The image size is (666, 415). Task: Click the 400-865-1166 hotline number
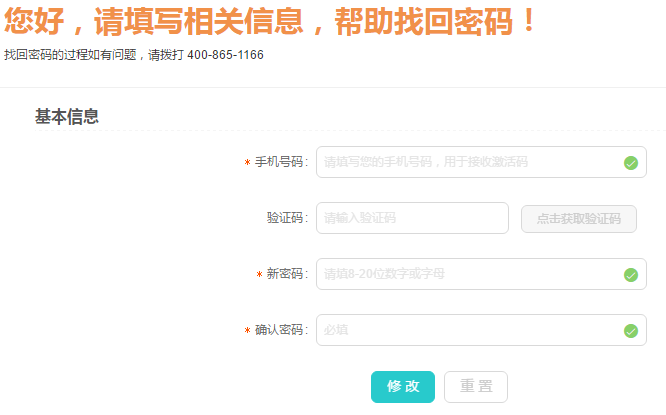(x=225, y=55)
